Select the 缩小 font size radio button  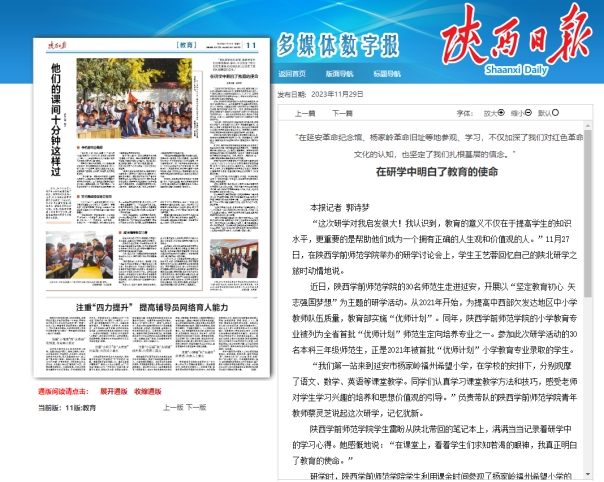[x=528, y=113]
